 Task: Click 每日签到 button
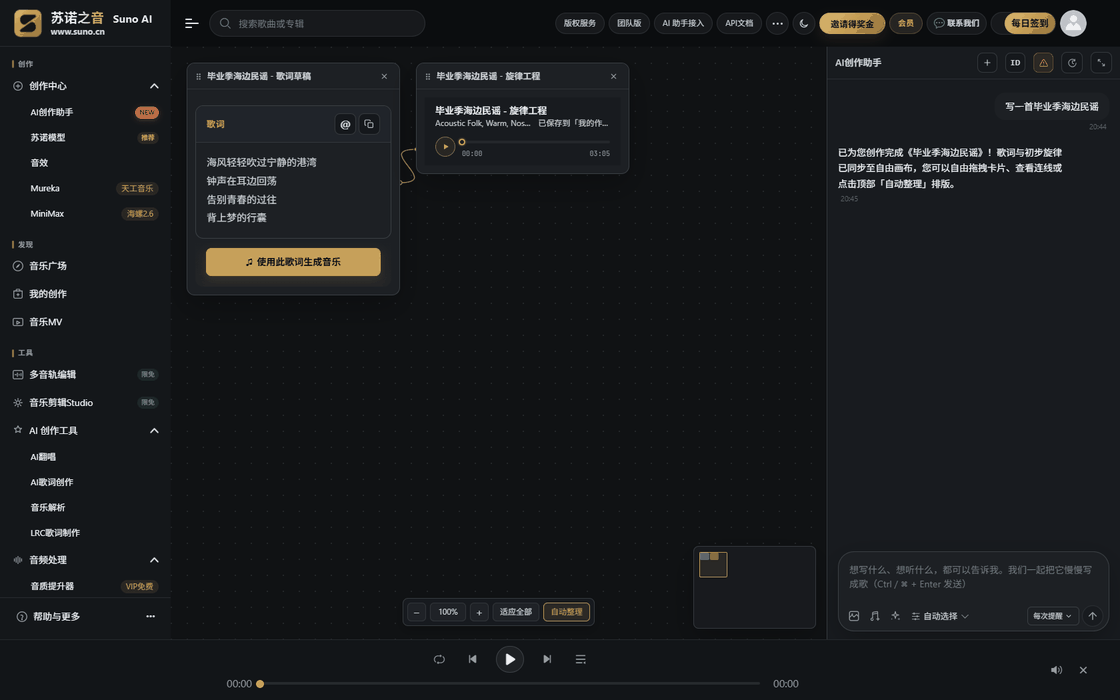click(x=1029, y=24)
